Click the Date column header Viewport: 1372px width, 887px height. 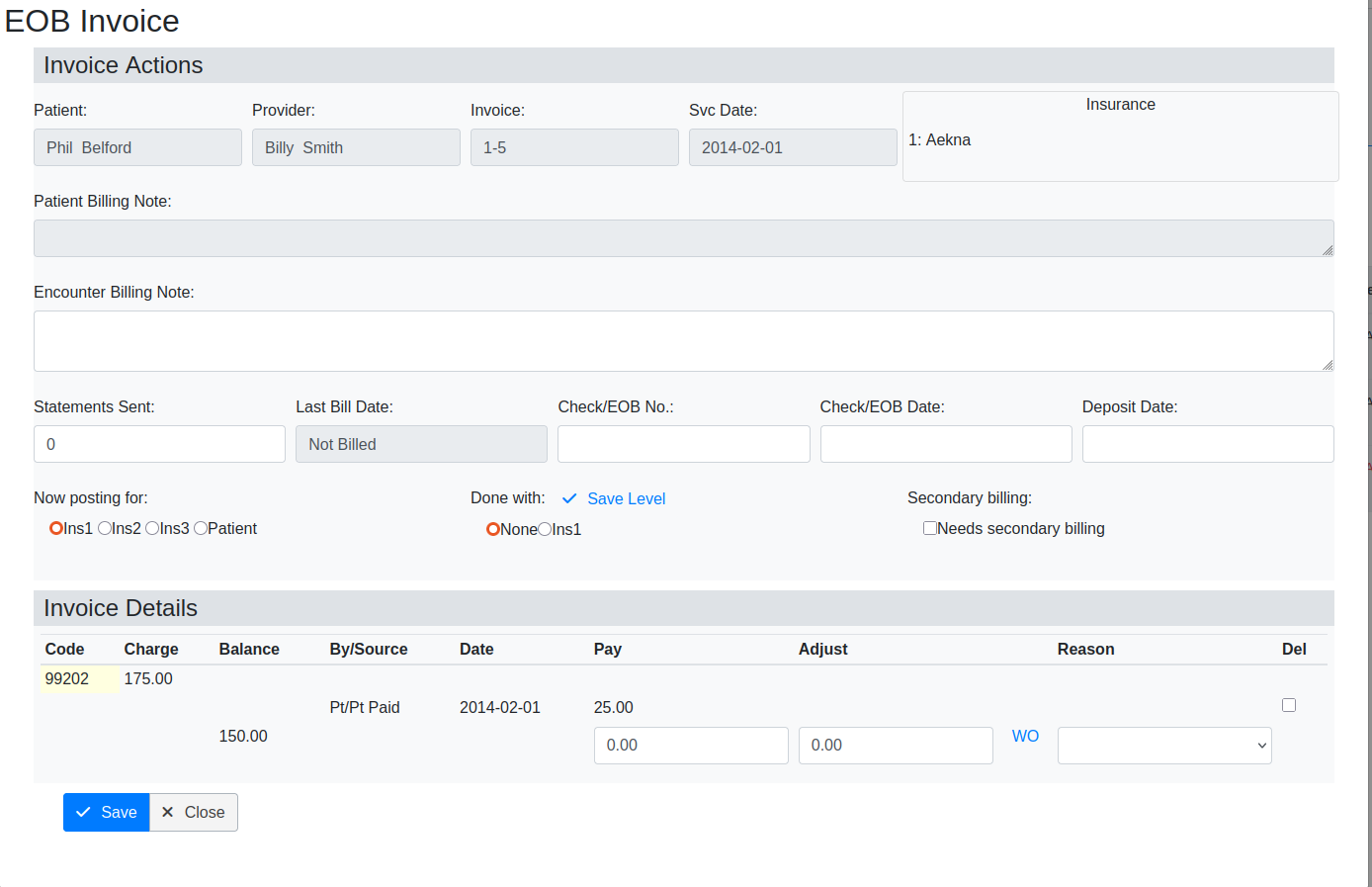click(x=476, y=649)
